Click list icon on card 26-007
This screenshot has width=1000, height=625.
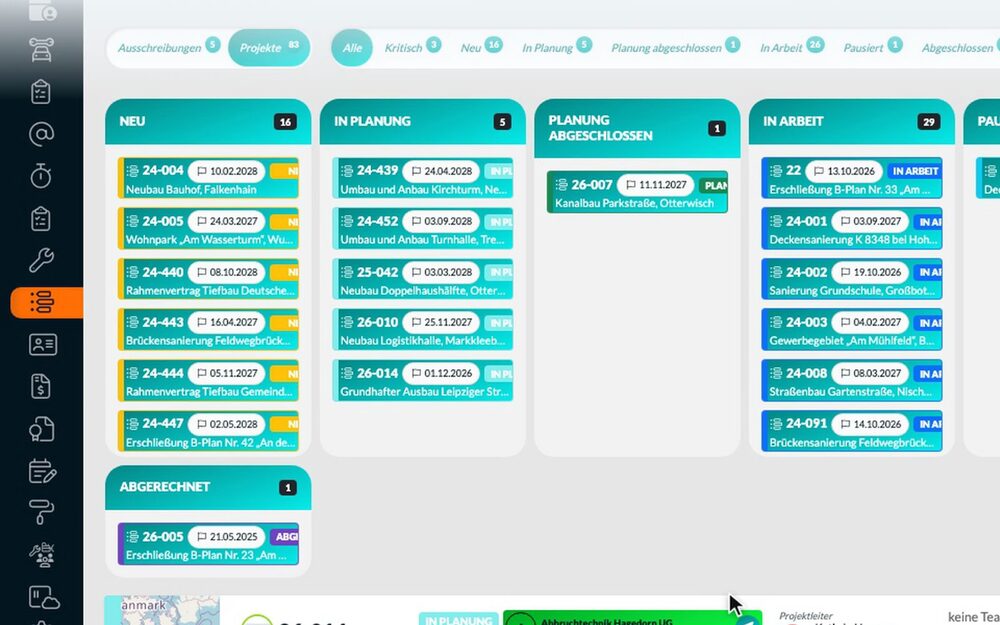[x=561, y=185]
